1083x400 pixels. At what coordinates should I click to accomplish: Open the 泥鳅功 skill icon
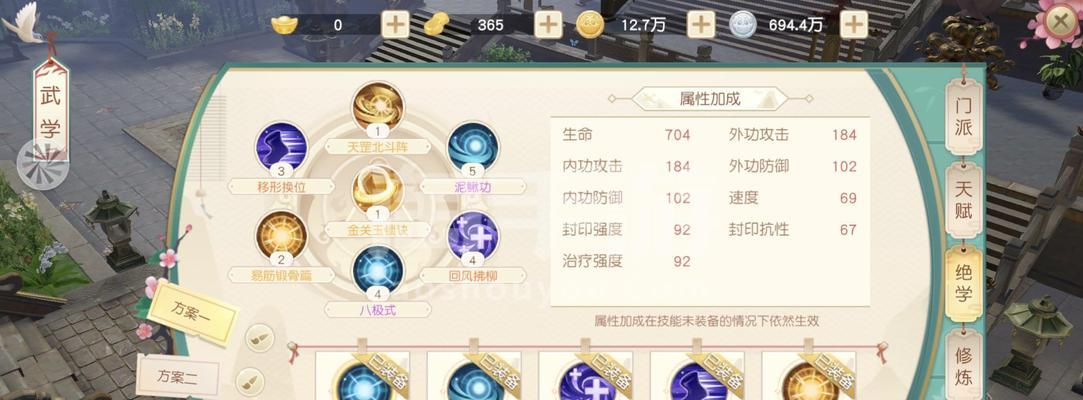472,146
